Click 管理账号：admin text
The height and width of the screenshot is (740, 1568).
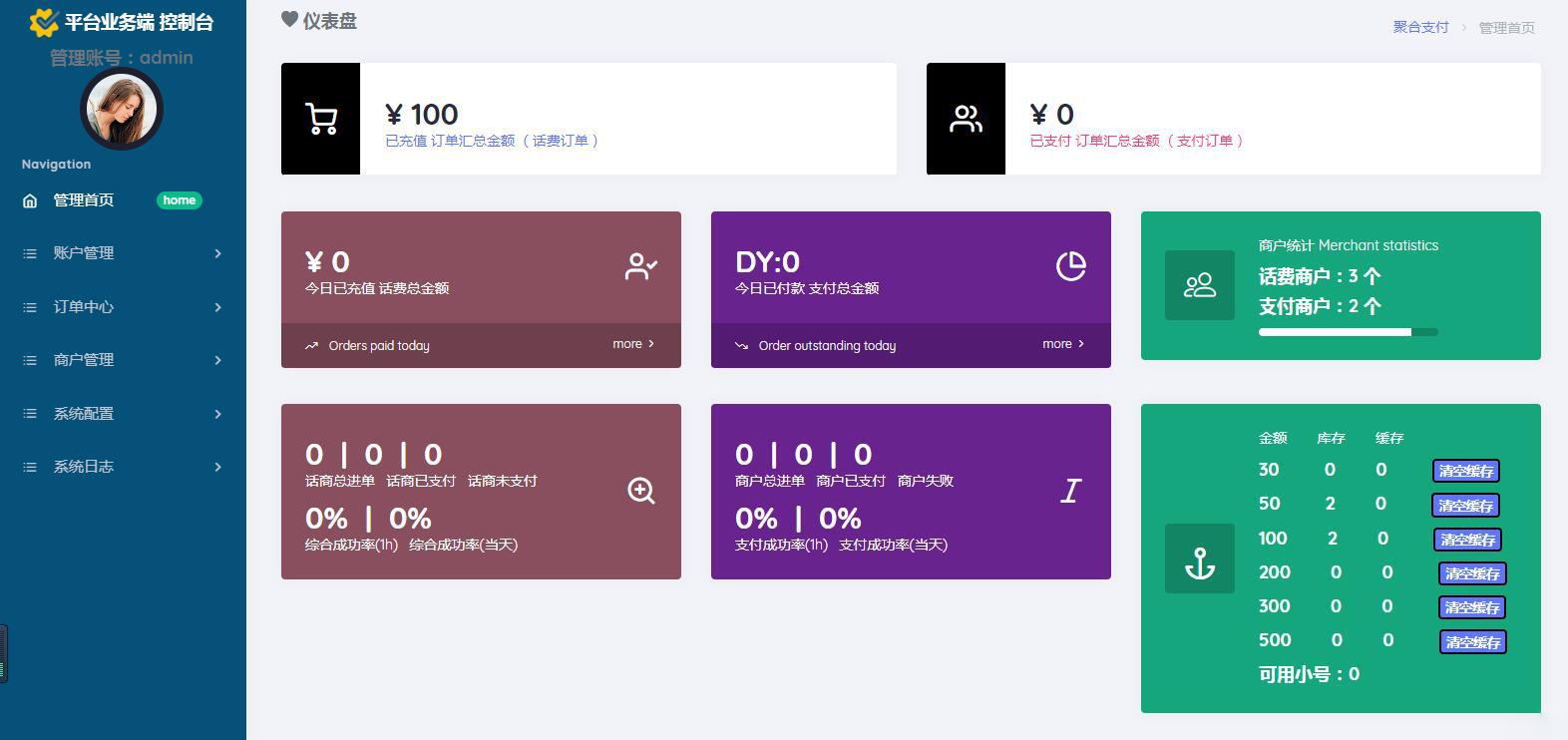pos(122,58)
